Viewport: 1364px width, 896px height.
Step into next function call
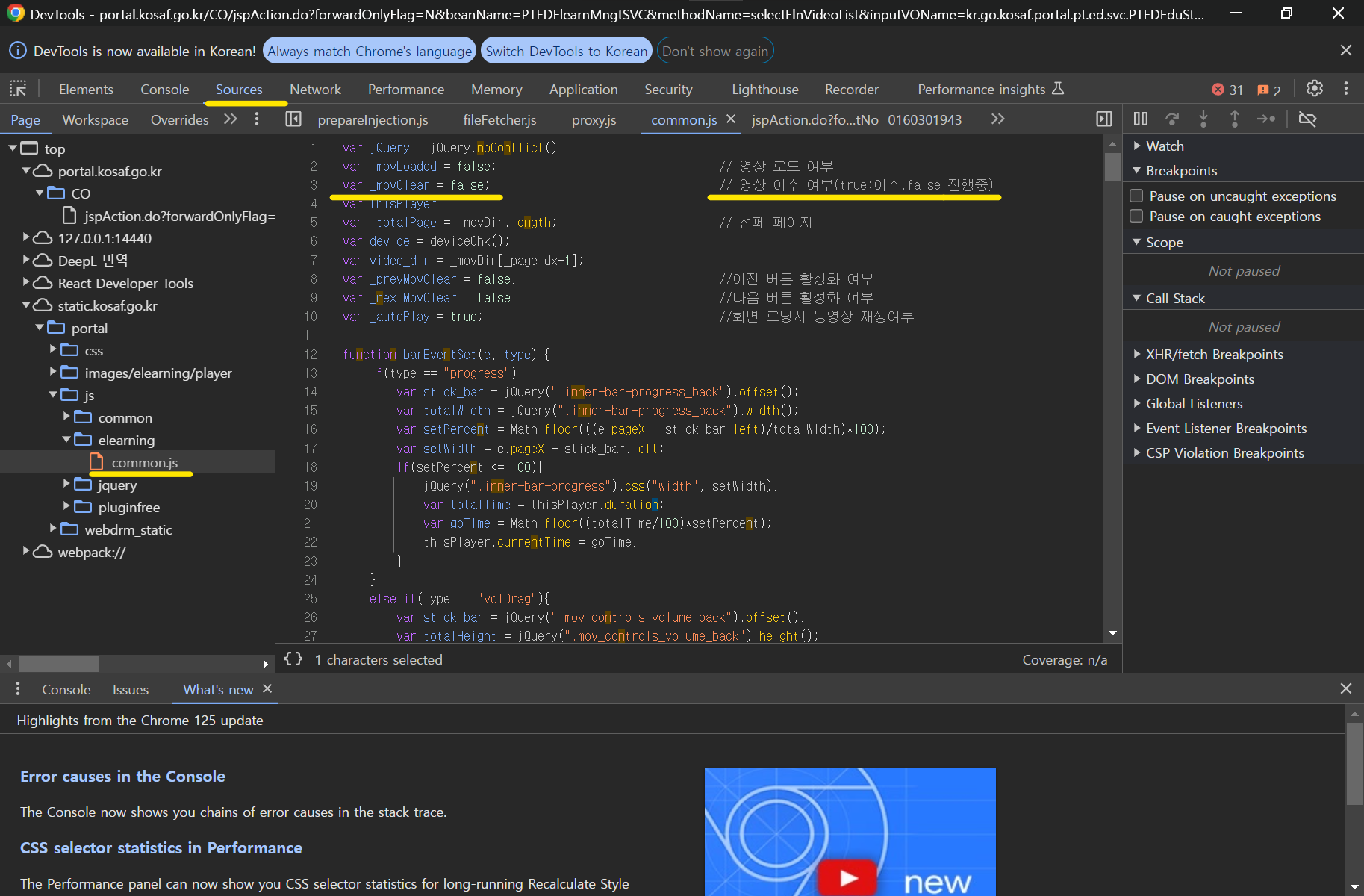coord(1203,119)
